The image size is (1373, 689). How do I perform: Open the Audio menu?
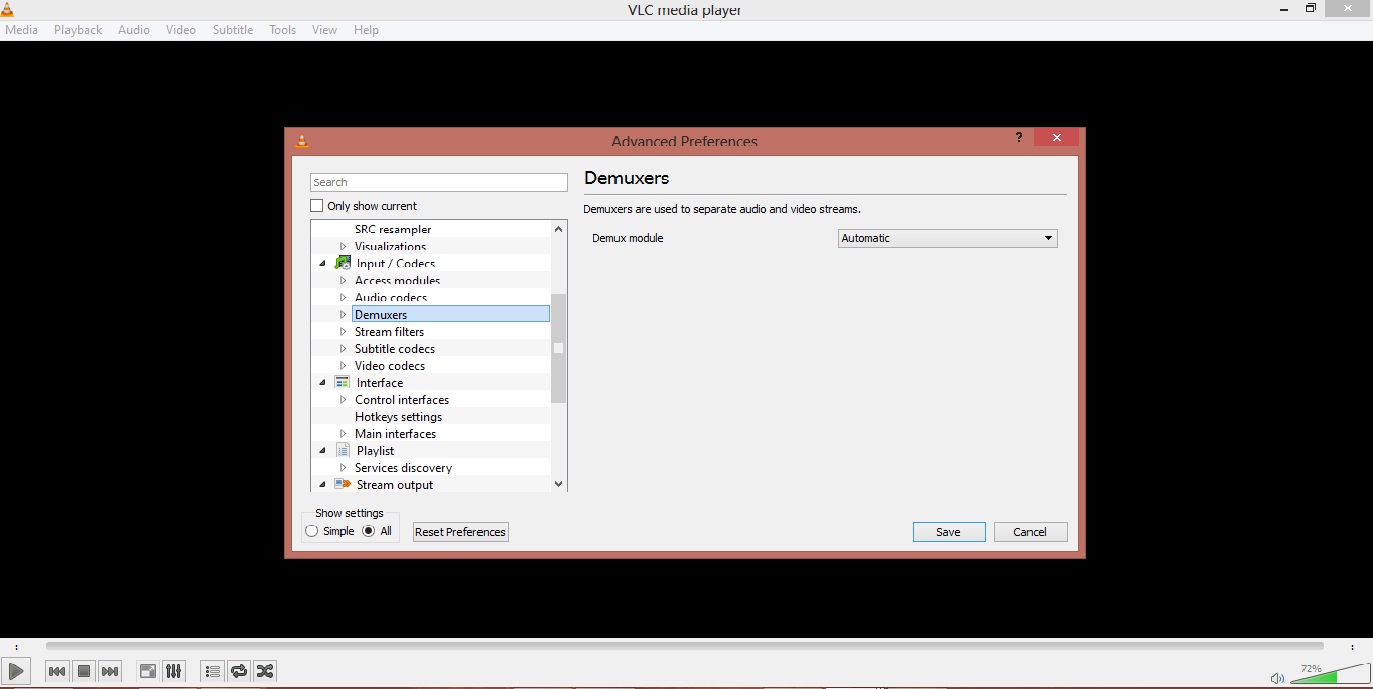point(134,30)
